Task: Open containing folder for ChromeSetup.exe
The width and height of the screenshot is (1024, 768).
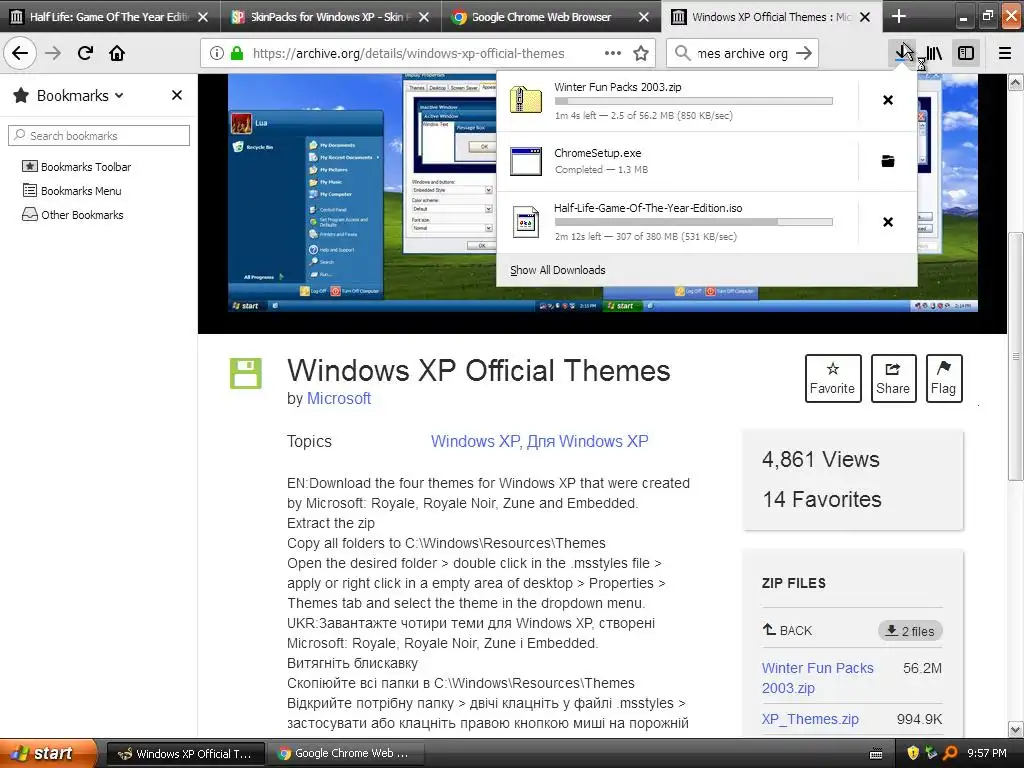Action: coord(888,161)
